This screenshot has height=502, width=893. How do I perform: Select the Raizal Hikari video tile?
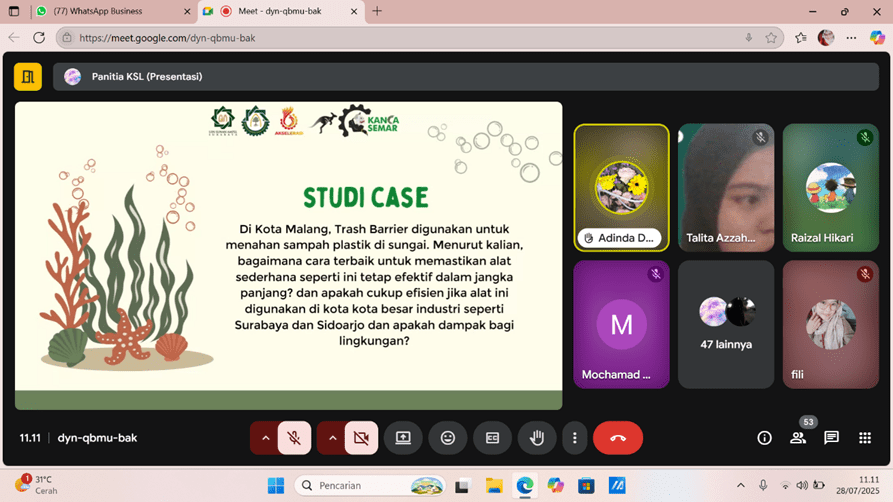pos(830,187)
